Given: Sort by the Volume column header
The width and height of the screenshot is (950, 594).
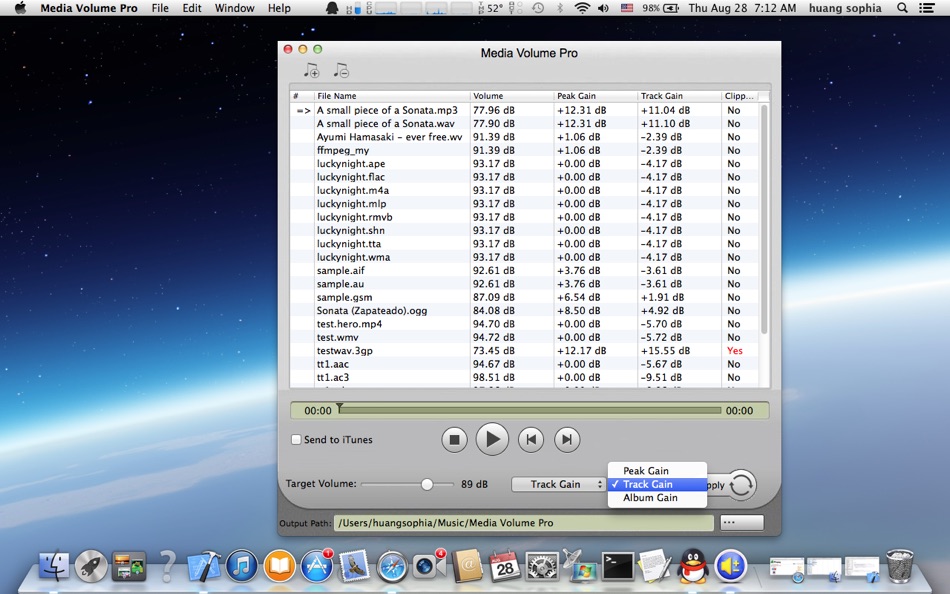Looking at the screenshot, I should point(512,96).
